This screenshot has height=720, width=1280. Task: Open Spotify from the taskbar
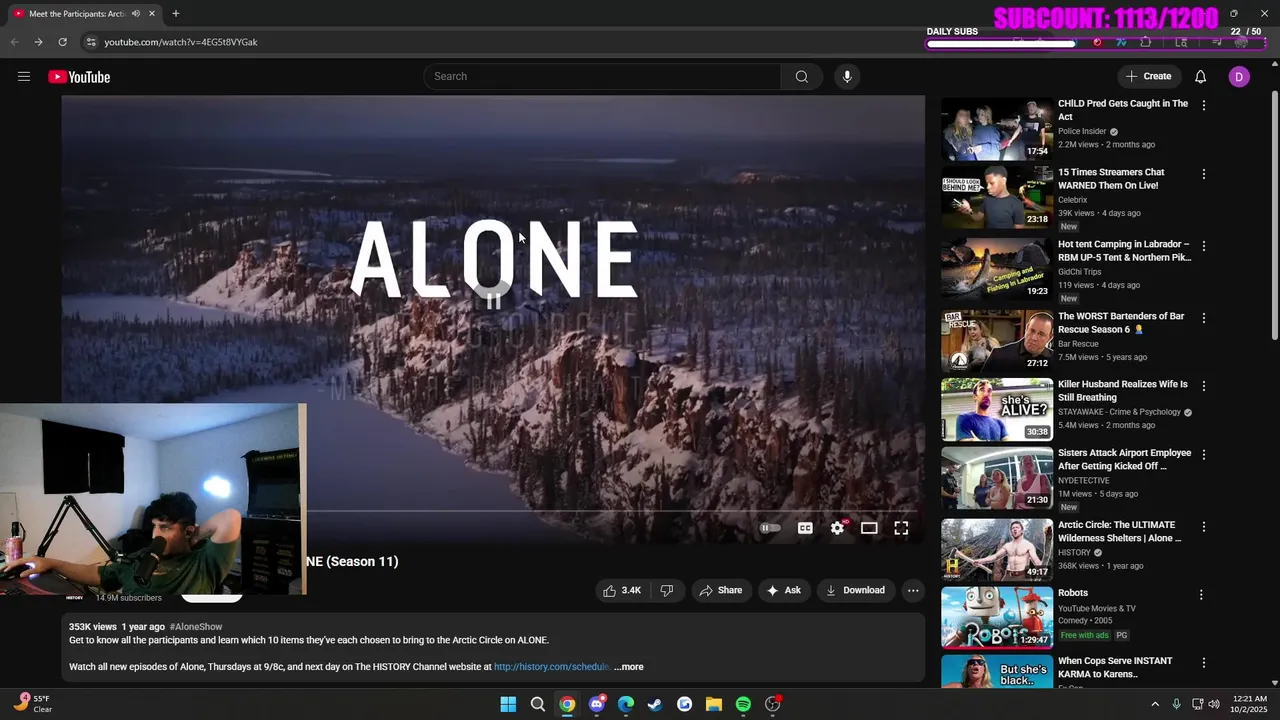[x=743, y=705]
